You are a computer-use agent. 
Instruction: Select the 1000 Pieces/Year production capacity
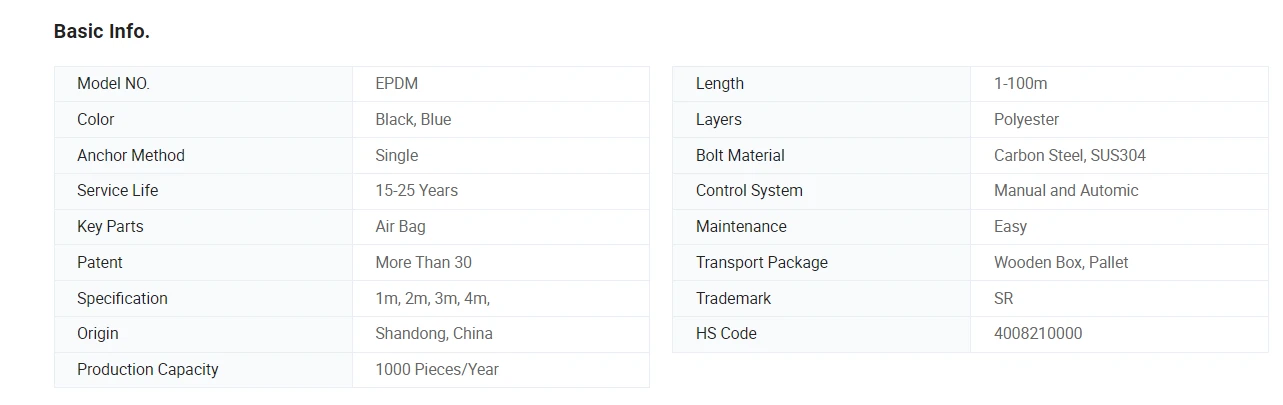pyautogui.click(x=436, y=370)
